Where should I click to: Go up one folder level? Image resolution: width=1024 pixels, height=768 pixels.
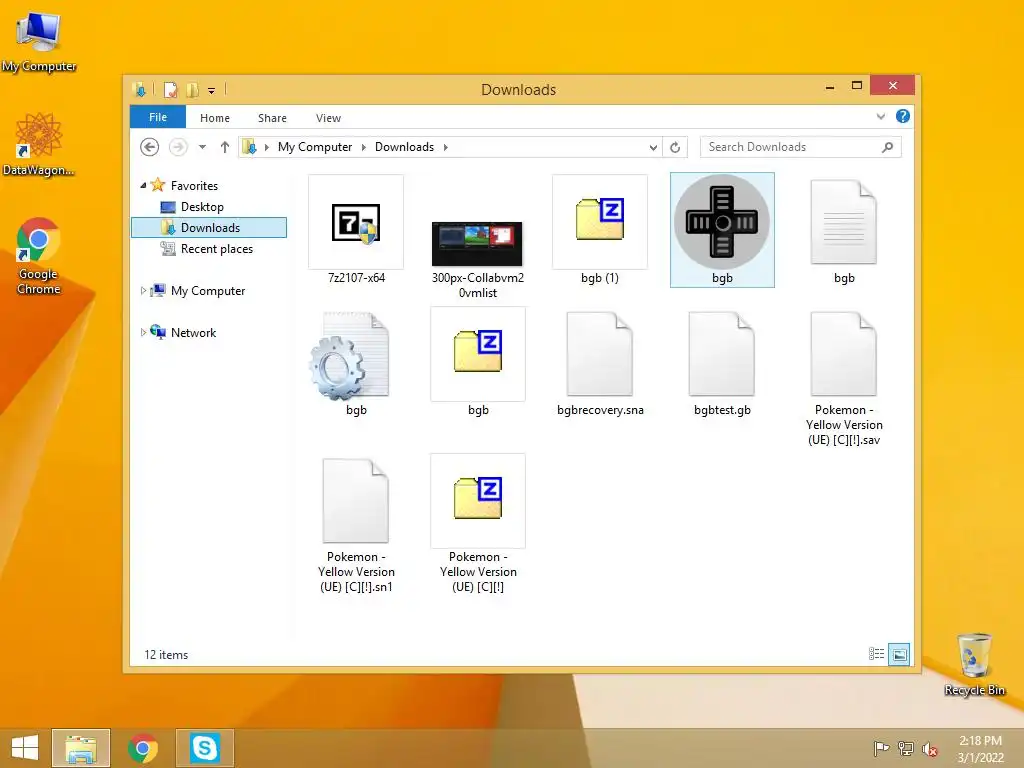pos(225,147)
